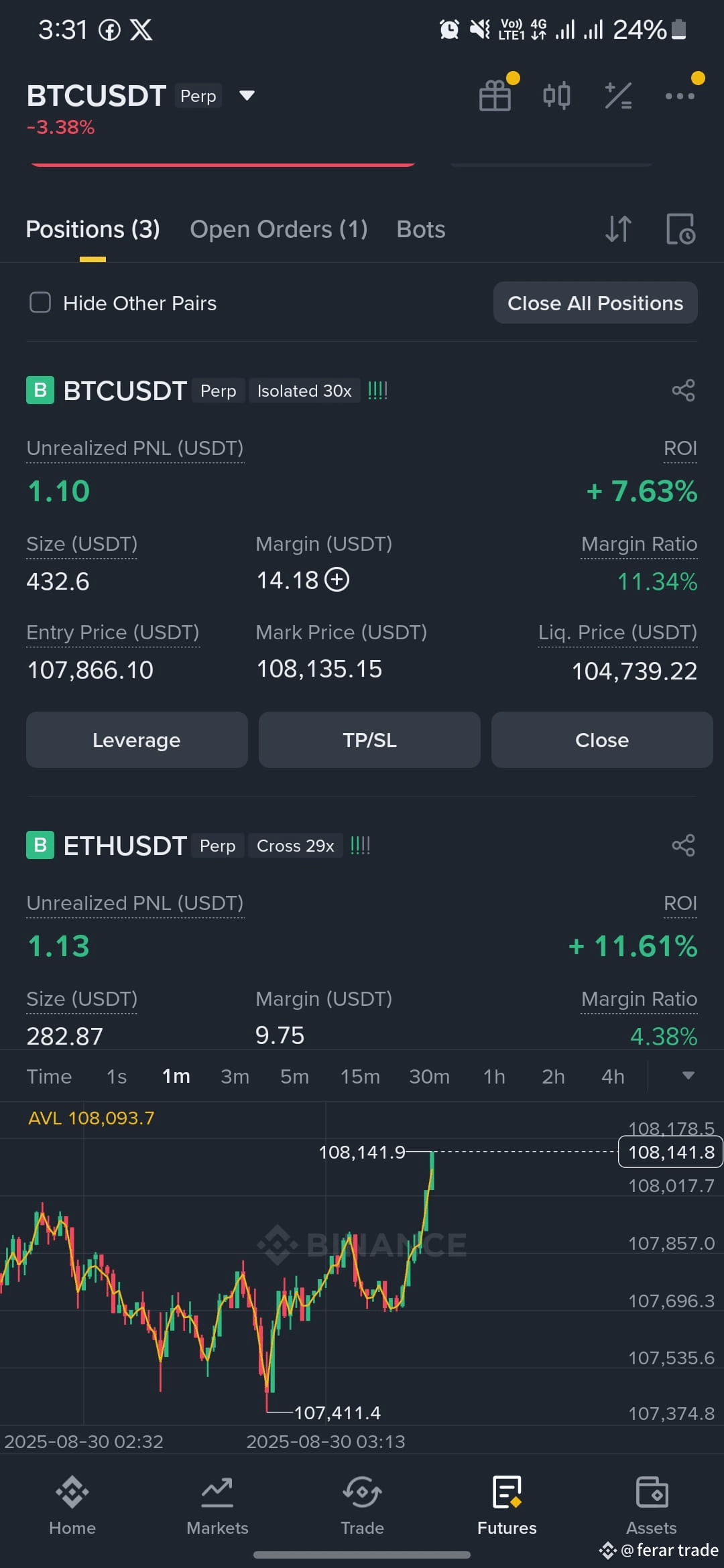
Task: Adjust Leverage for the BTCUSDT position
Action: (137, 740)
